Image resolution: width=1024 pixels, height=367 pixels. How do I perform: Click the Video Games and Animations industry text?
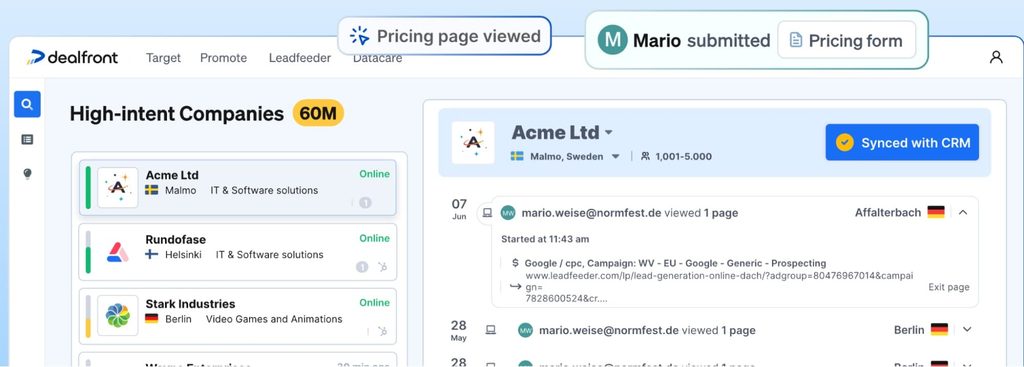274,319
